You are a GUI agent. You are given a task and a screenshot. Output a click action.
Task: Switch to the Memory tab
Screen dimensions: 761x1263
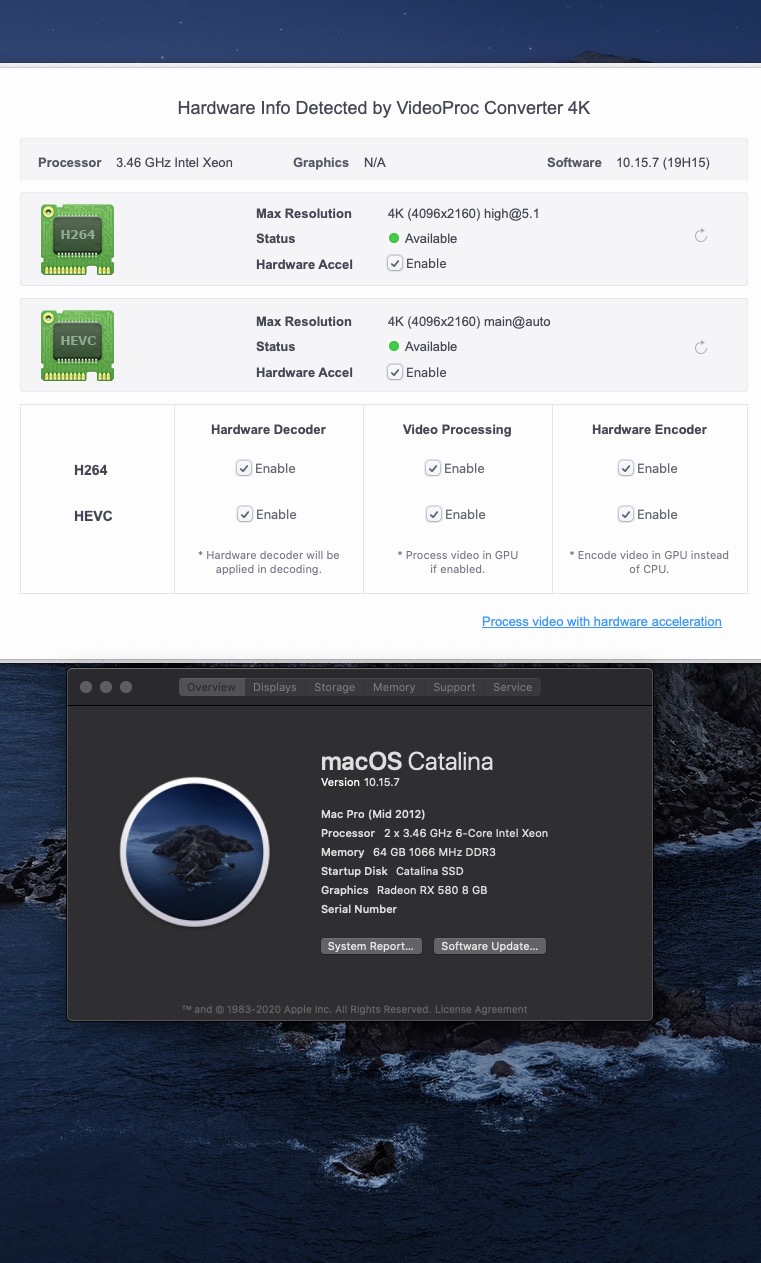pyautogui.click(x=394, y=687)
